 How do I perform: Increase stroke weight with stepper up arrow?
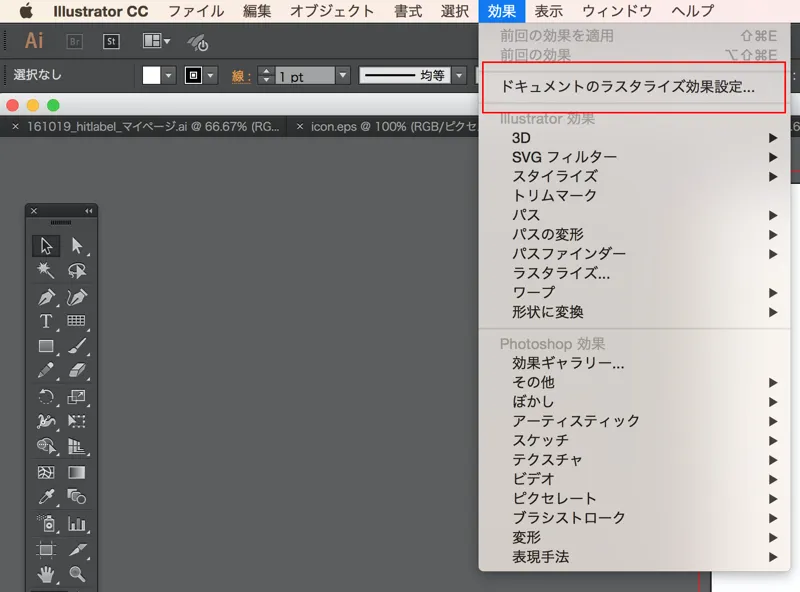(x=266, y=71)
